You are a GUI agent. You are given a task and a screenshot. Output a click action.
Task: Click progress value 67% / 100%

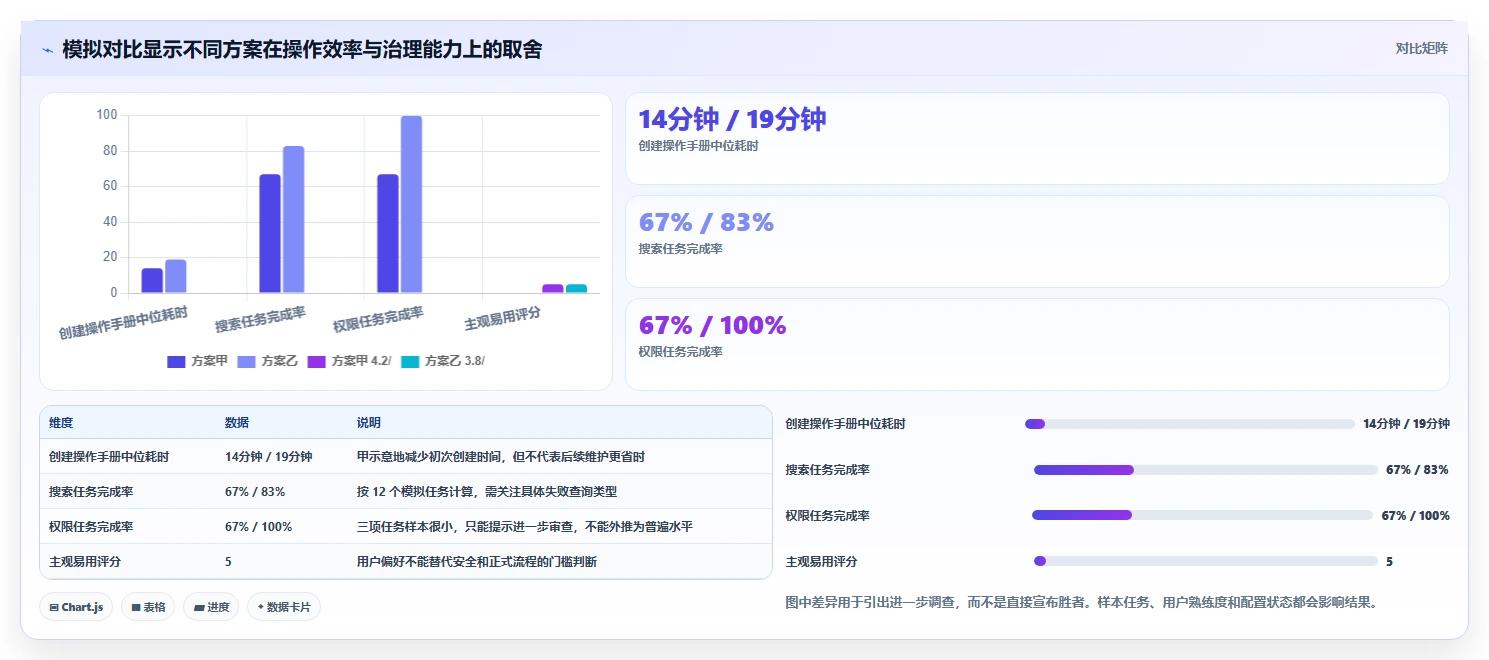click(1415, 516)
